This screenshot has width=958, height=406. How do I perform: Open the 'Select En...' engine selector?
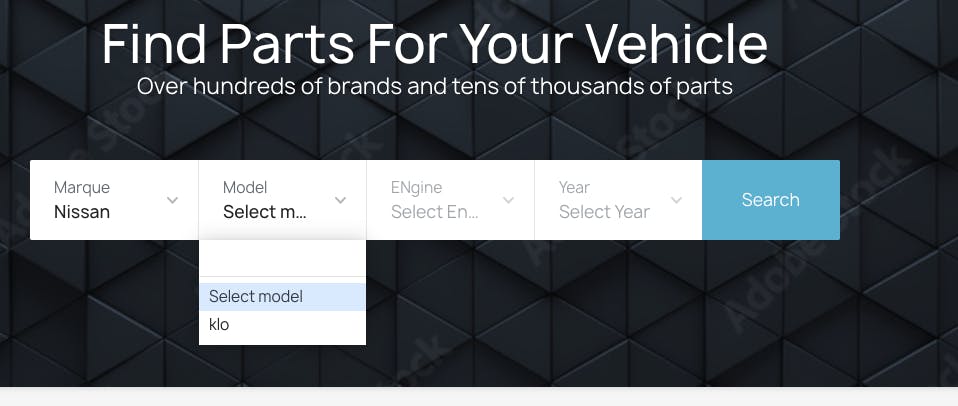450,200
